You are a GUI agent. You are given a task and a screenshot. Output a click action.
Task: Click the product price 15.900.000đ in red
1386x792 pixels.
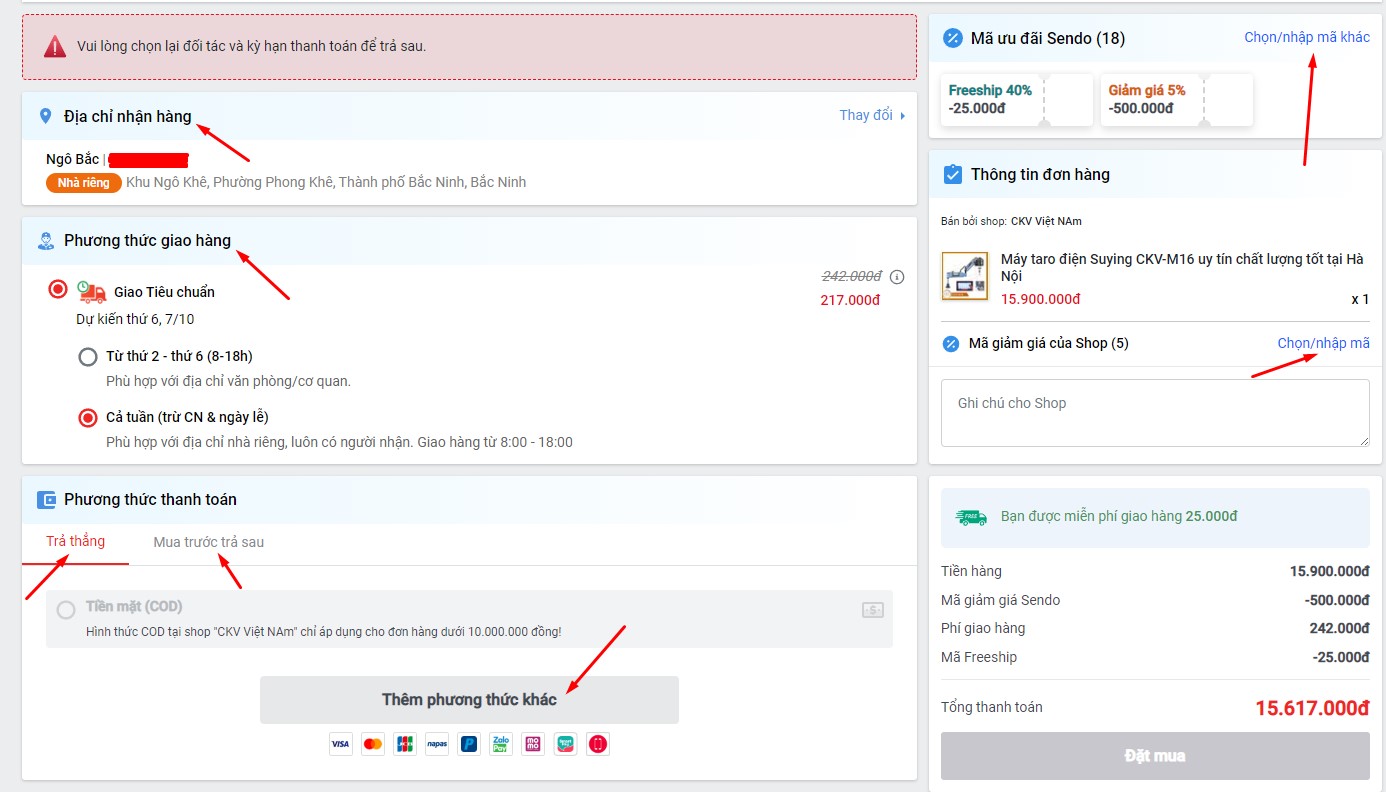(x=1041, y=299)
